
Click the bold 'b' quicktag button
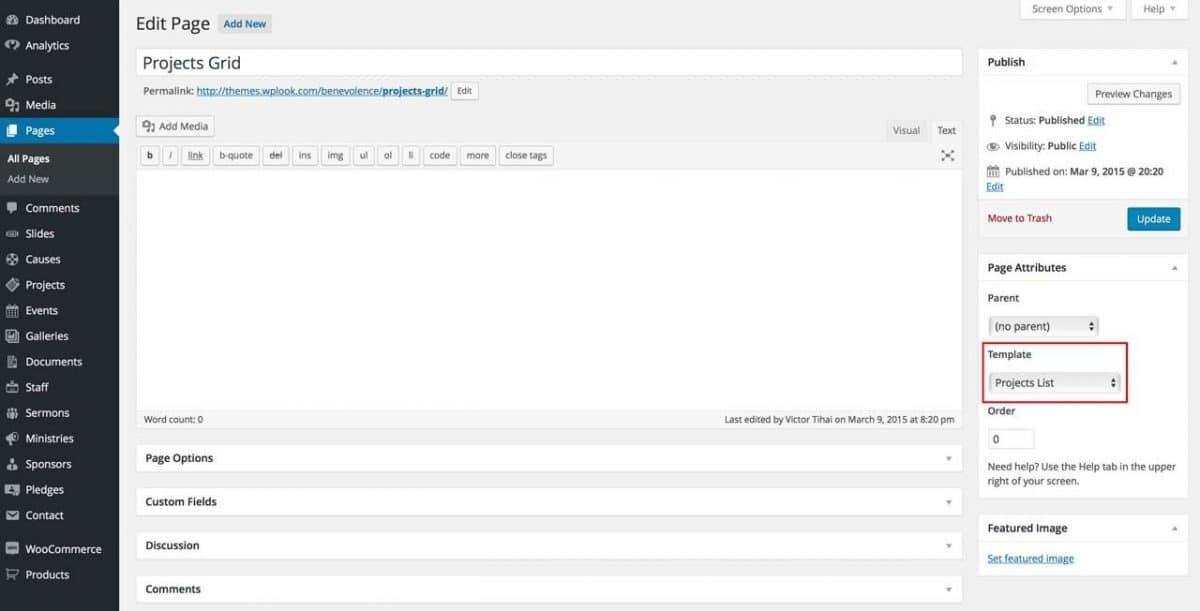150,156
